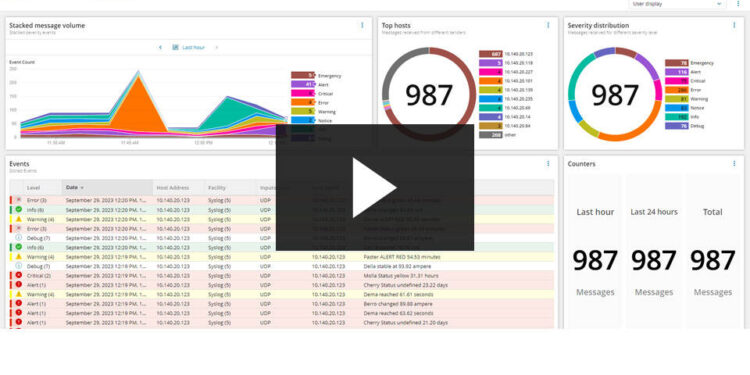Click the gray 'other' swatch in Top hosts

490,135
